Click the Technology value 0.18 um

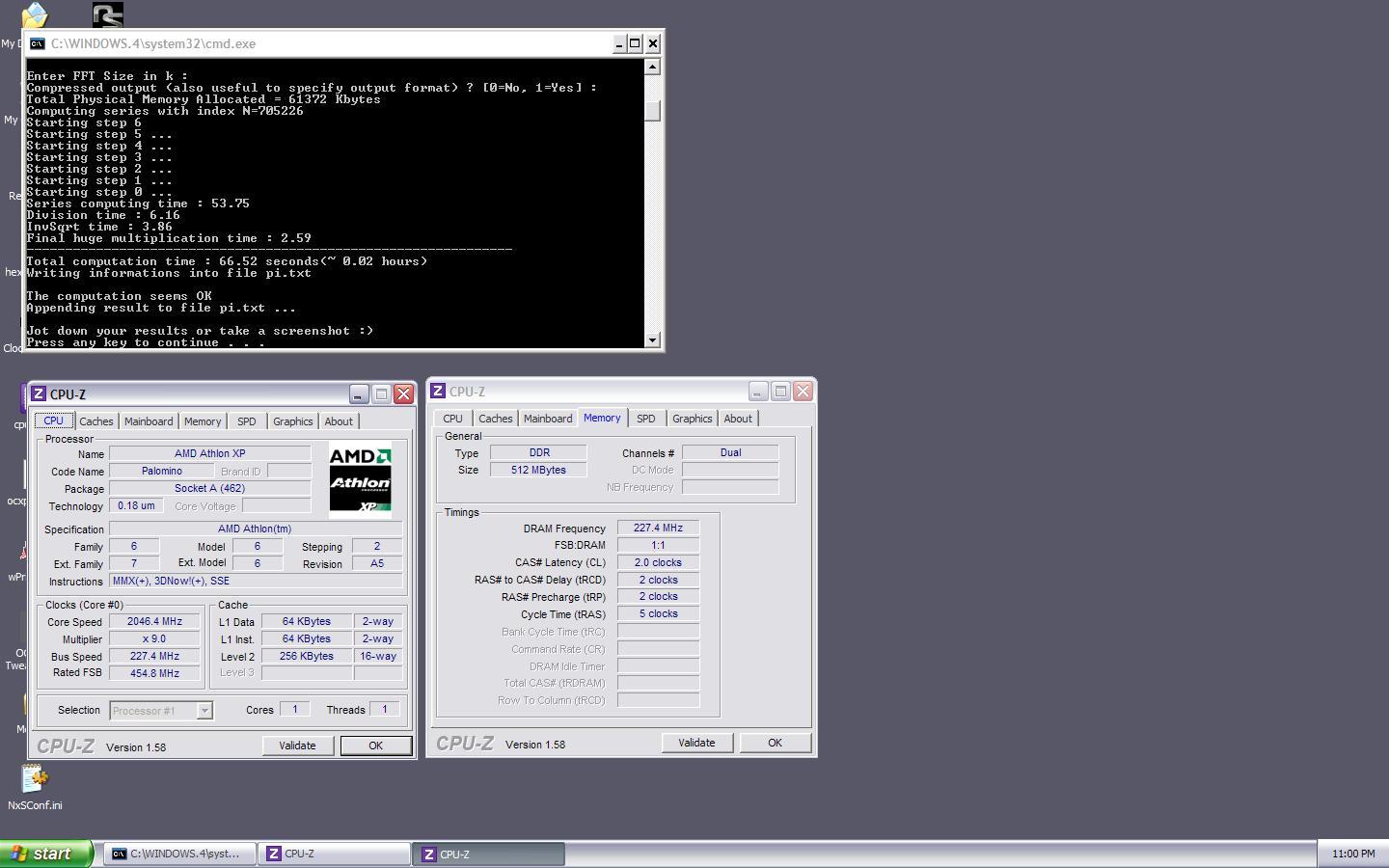click(136, 505)
